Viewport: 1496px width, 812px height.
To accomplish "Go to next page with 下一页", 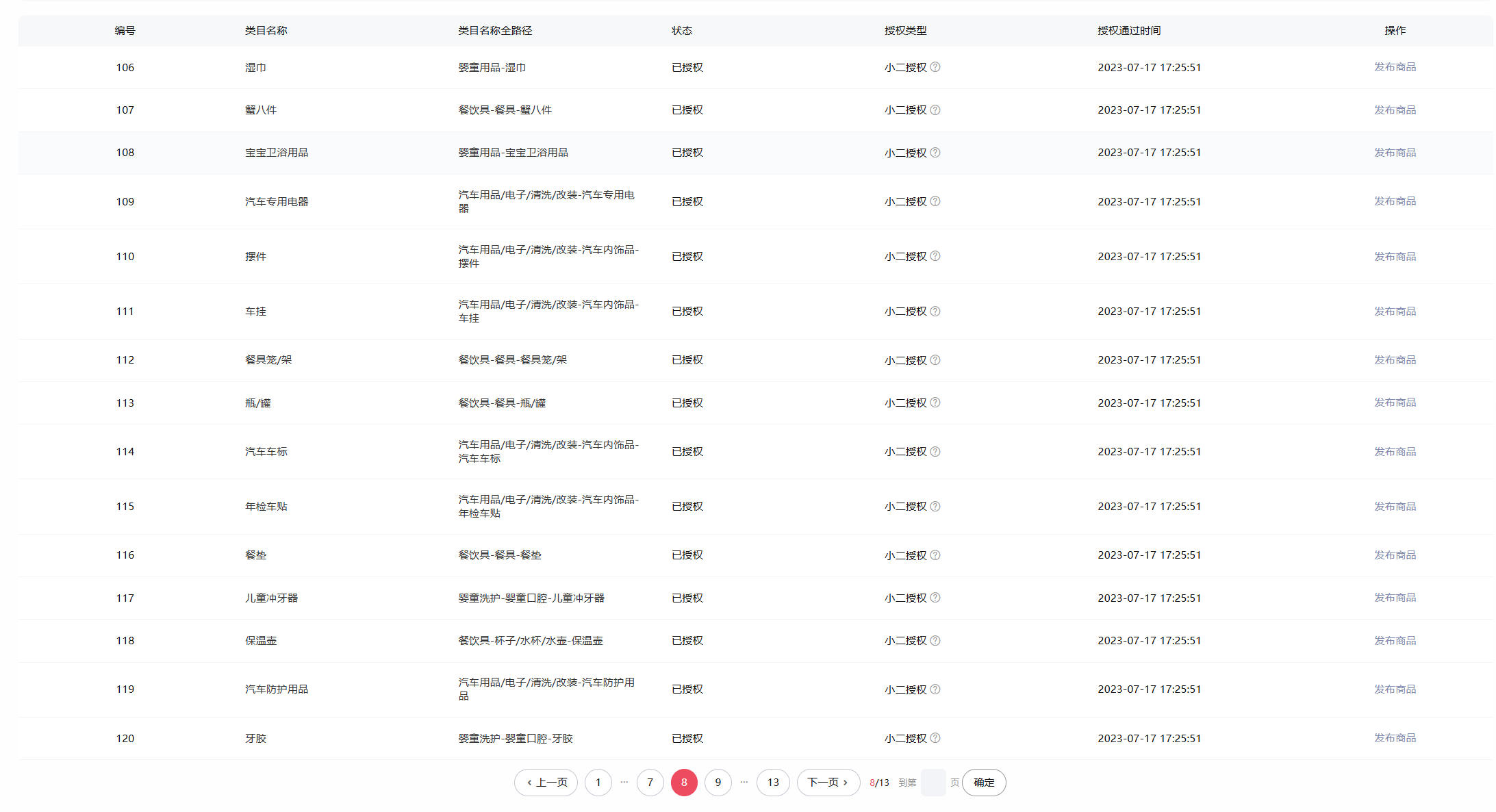I will pos(828,783).
